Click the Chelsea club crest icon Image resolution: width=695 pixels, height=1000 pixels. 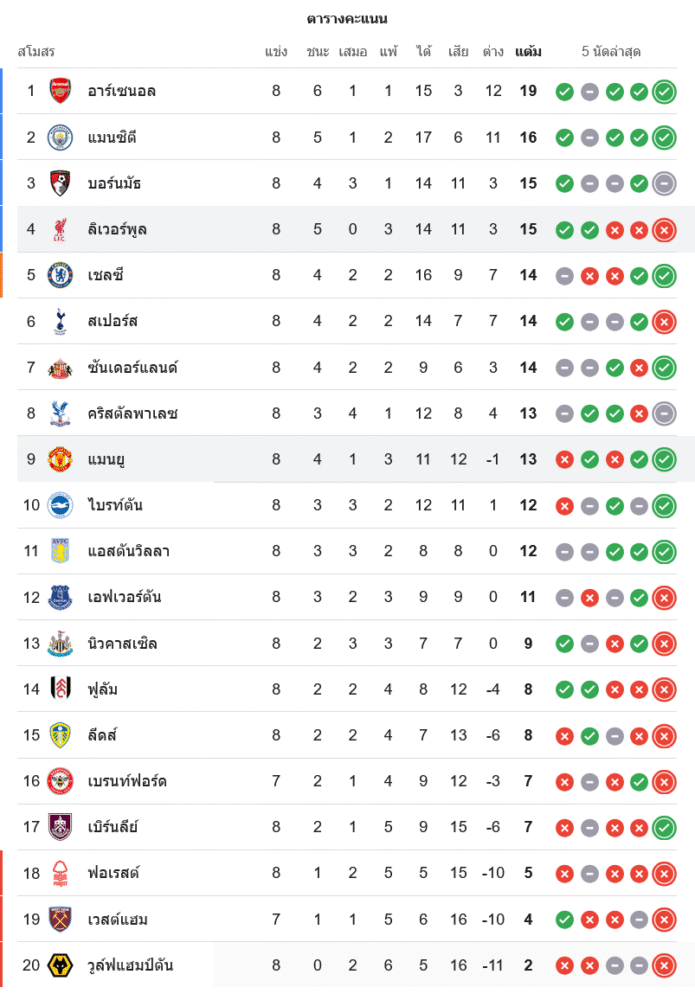coord(60,275)
